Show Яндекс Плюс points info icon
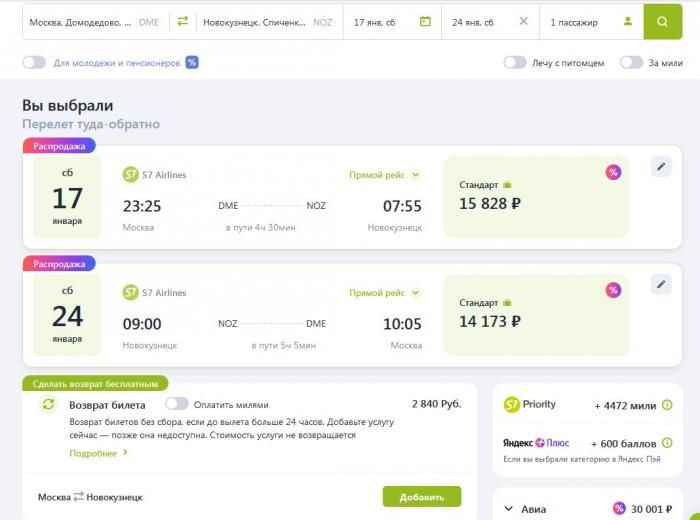 667,443
